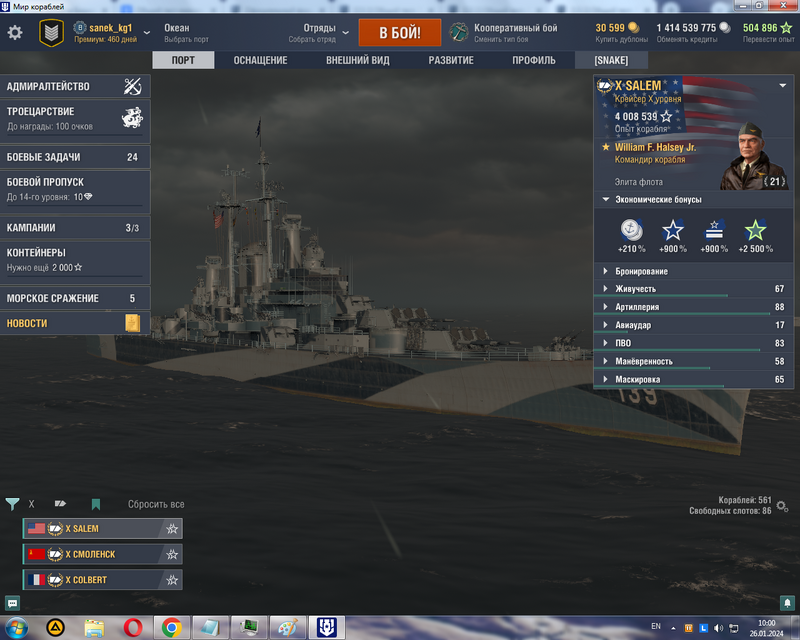800x640 pixels.
Task: Switch to the РАЗВИТИЕ tab
Action: (451, 60)
